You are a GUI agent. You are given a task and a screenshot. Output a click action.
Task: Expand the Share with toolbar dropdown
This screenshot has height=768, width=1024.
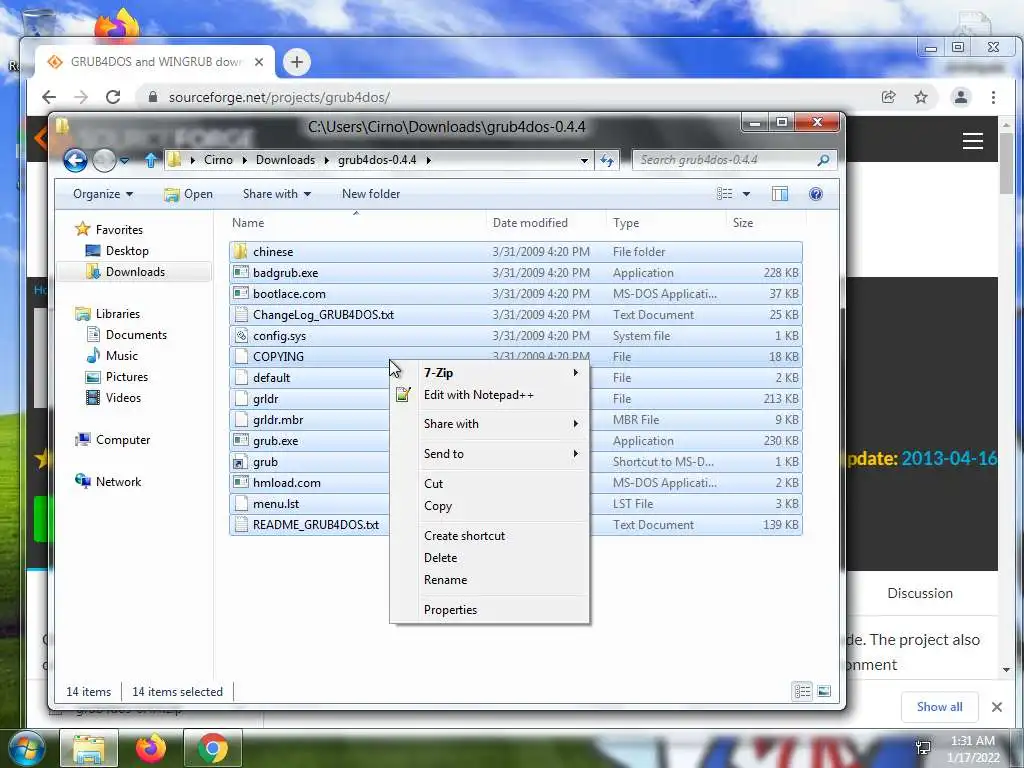277,194
